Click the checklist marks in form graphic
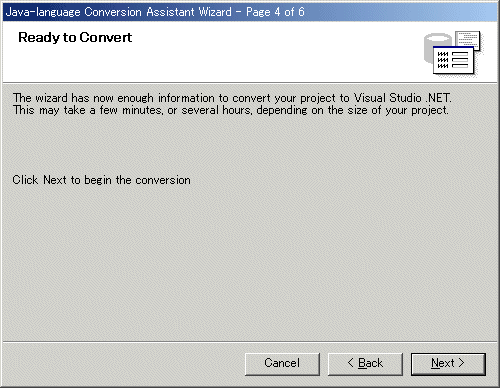The image size is (500, 388). tap(443, 60)
